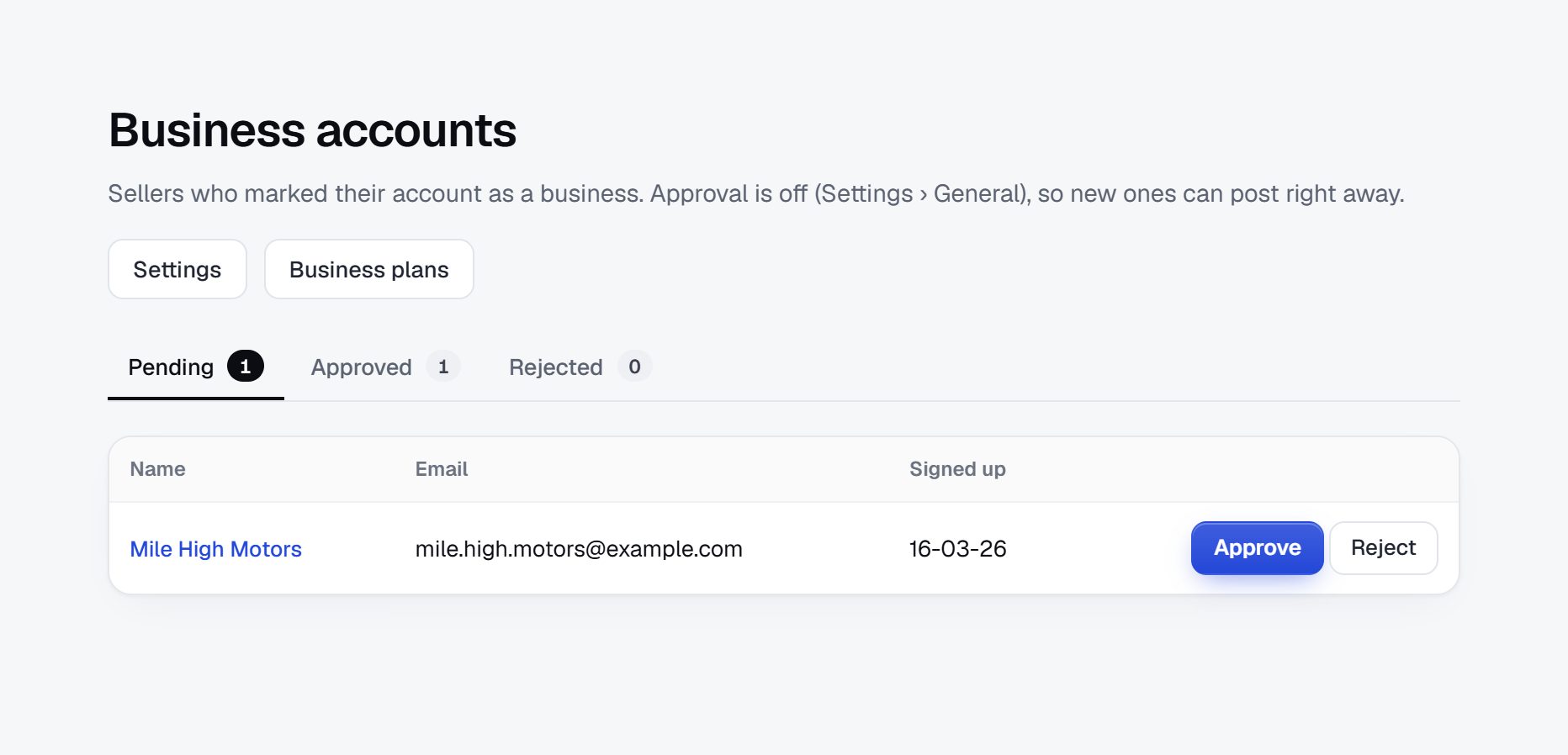Click the Signed up column header
The height and width of the screenshot is (755, 1568).
coord(957,469)
